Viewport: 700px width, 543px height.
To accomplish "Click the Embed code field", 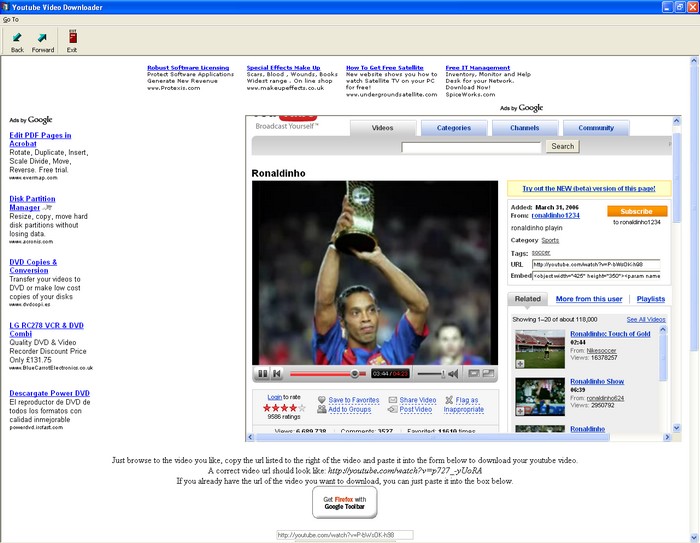I will tap(596, 276).
